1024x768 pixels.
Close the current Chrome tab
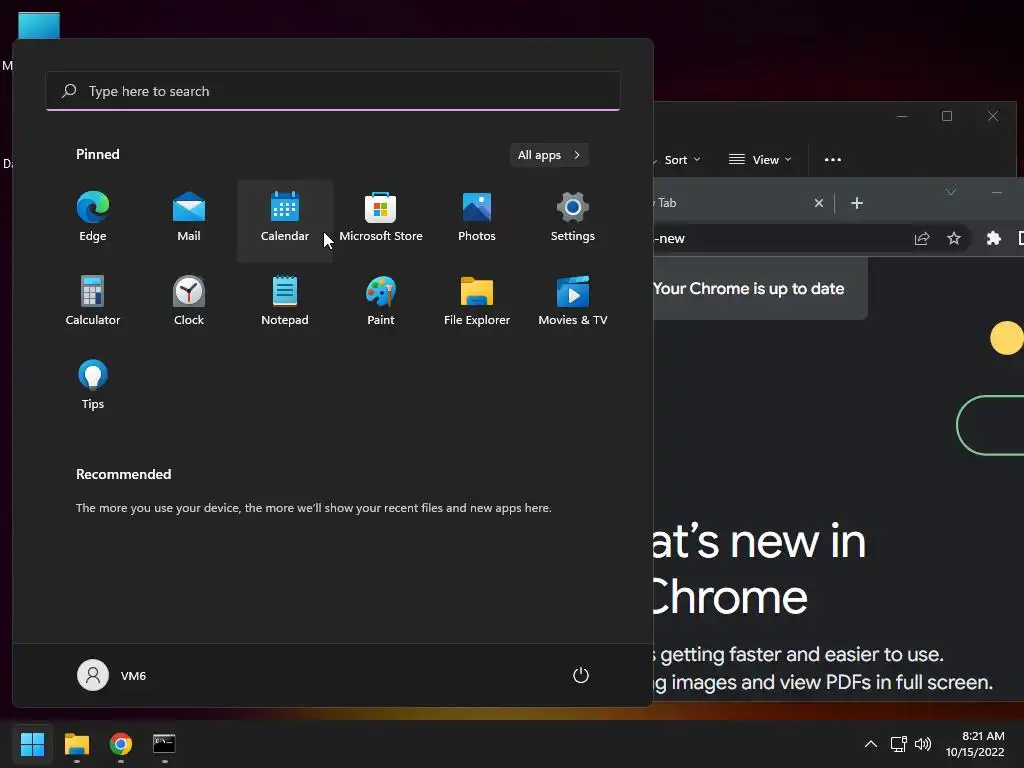point(819,203)
